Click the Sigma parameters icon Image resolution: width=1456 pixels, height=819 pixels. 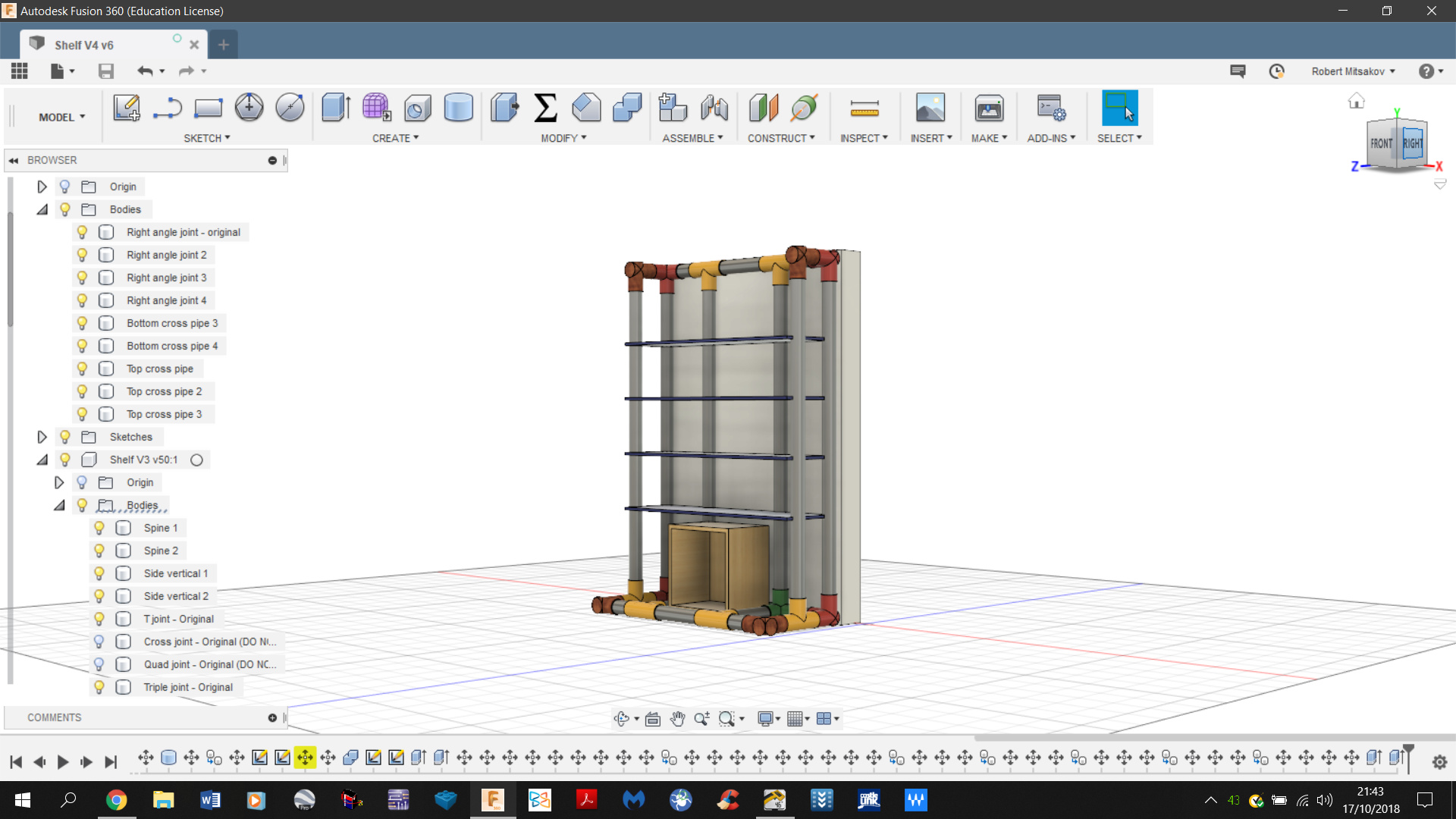click(x=545, y=108)
